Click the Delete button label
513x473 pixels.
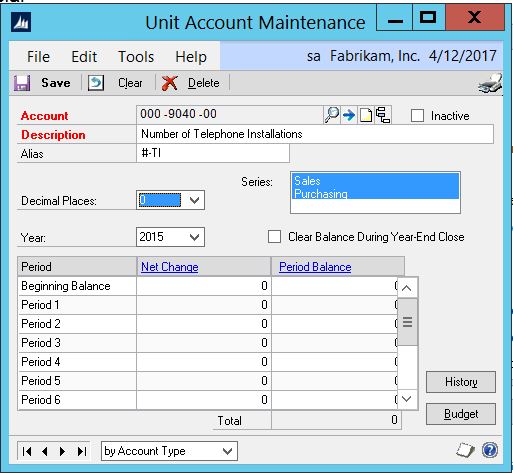point(203,83)
